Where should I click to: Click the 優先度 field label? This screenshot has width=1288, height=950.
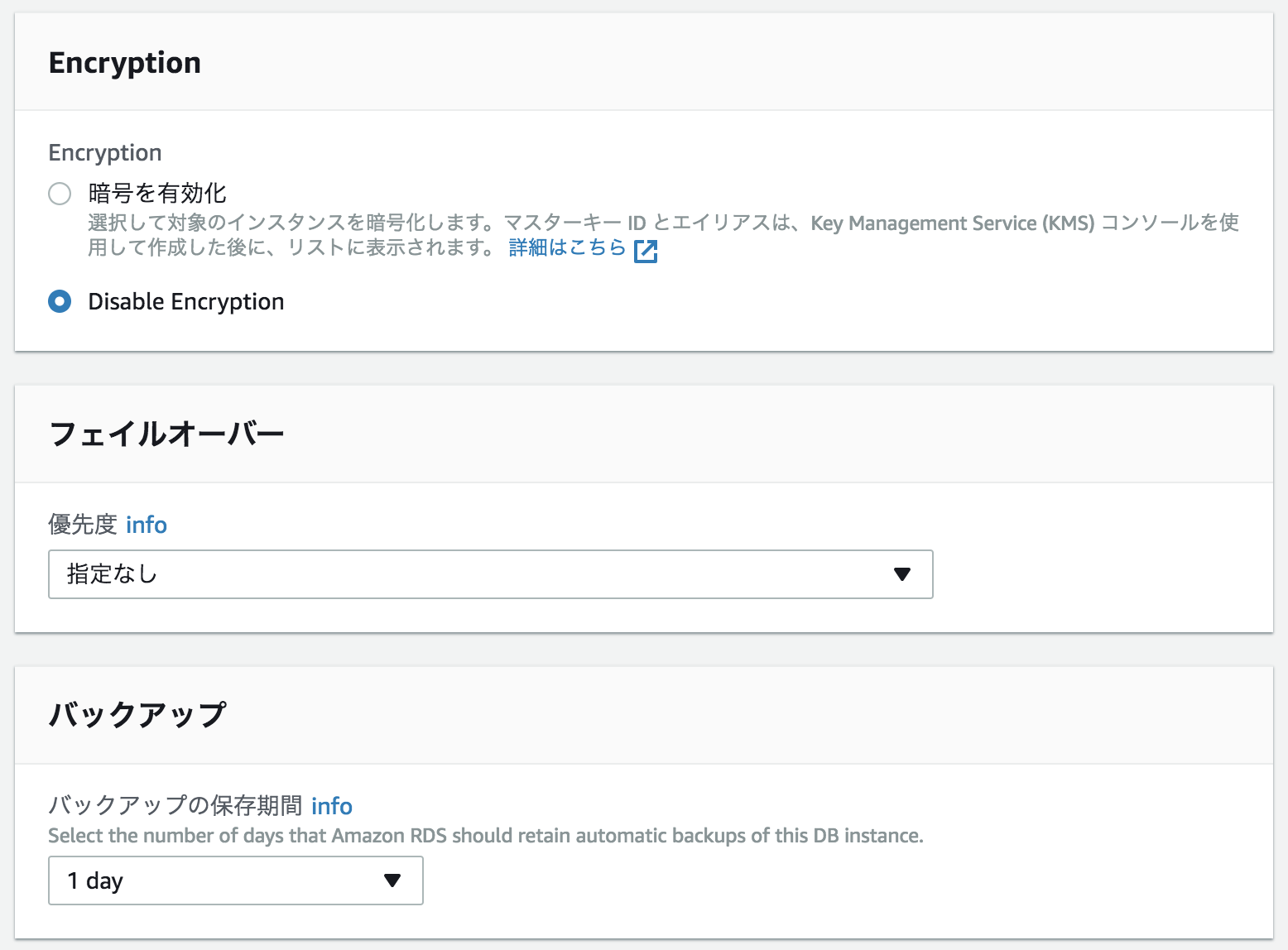[x=83, y=525]
